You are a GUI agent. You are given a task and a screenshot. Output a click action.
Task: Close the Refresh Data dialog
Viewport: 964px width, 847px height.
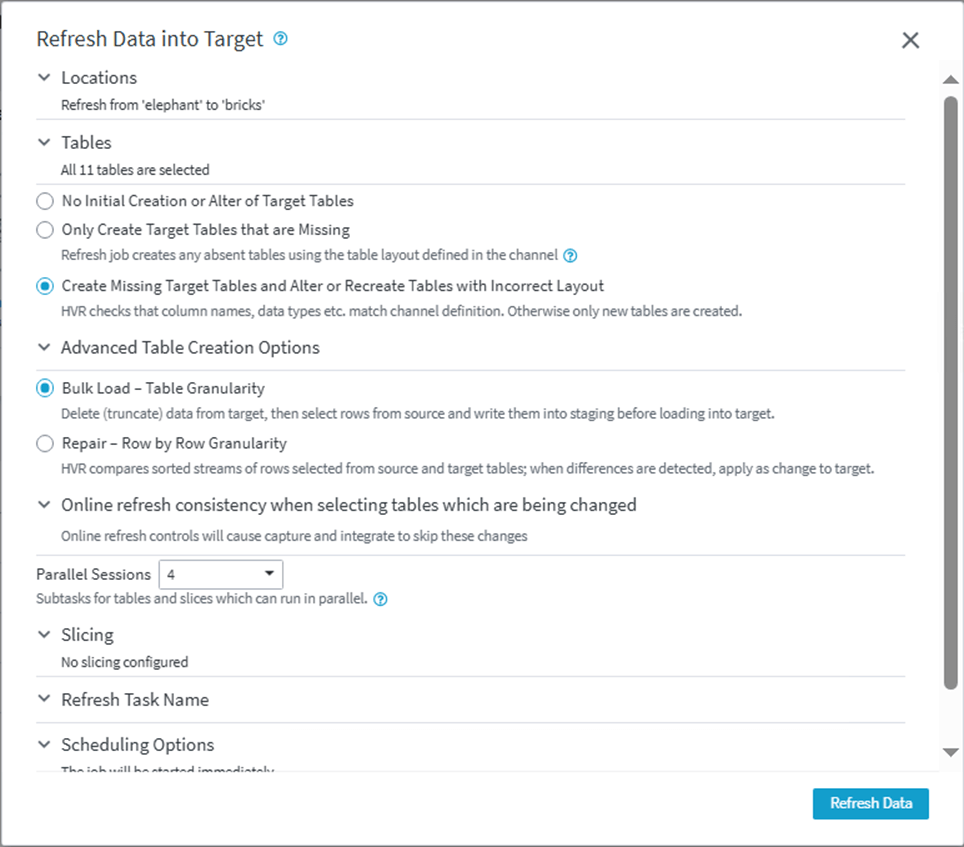pyautogui.click(x=910, y=40)
